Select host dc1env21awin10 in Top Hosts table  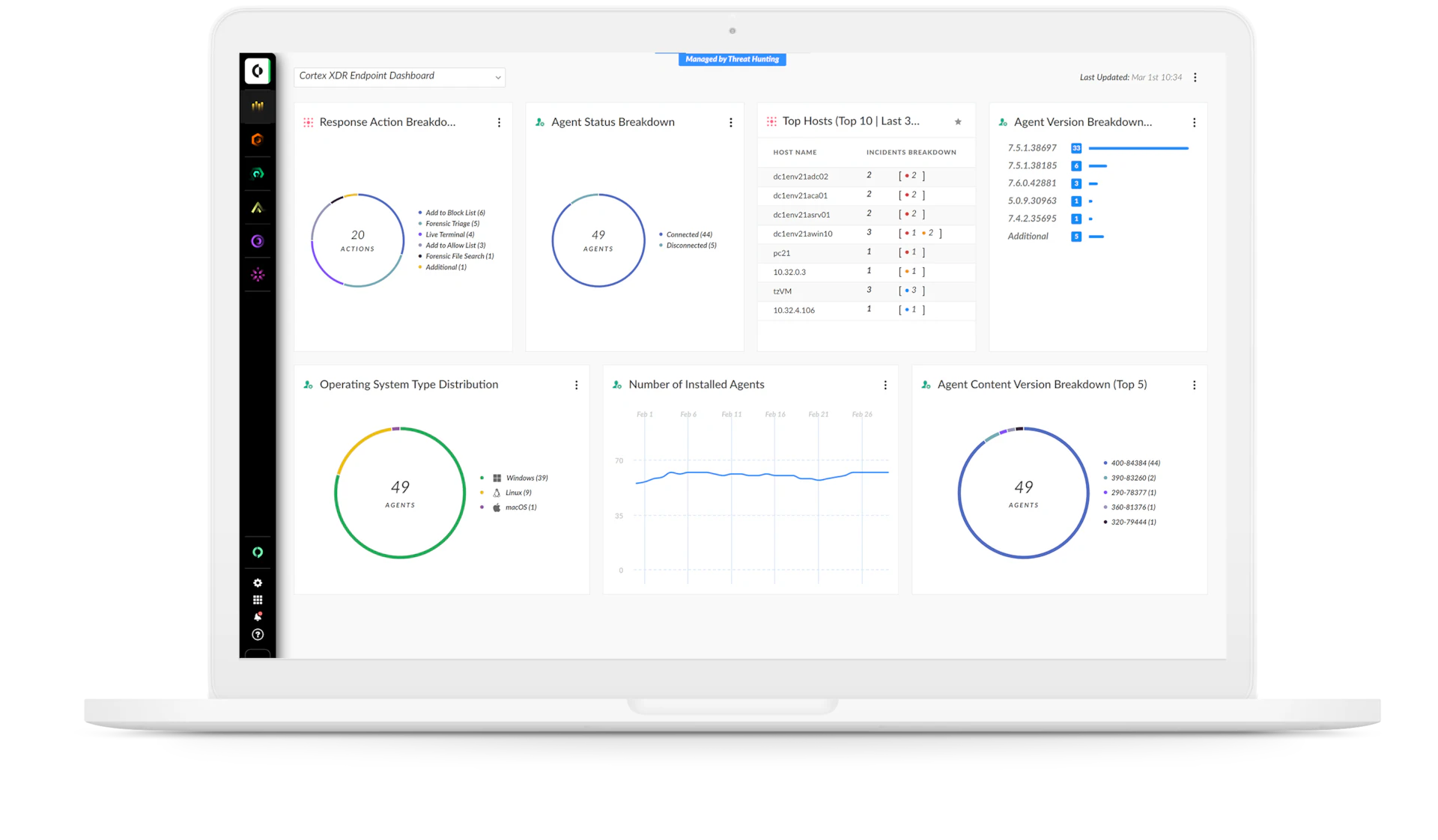coord(802,234)
